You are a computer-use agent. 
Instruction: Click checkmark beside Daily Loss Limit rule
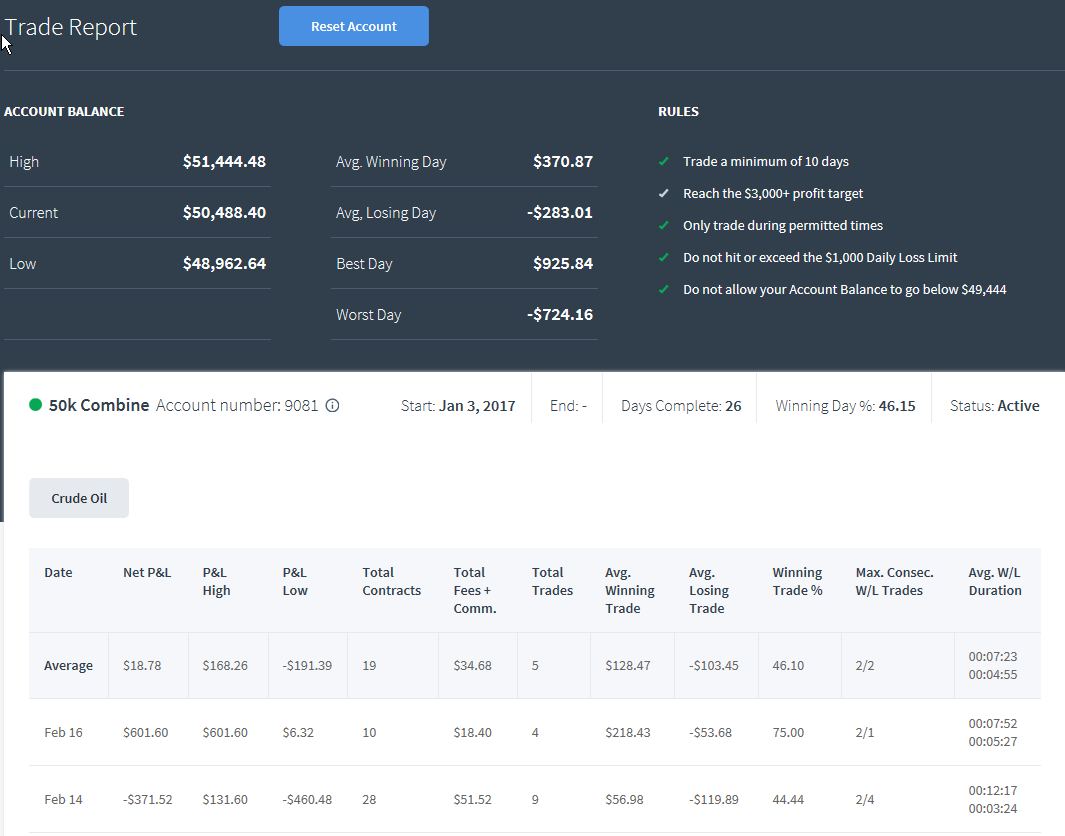664,257
